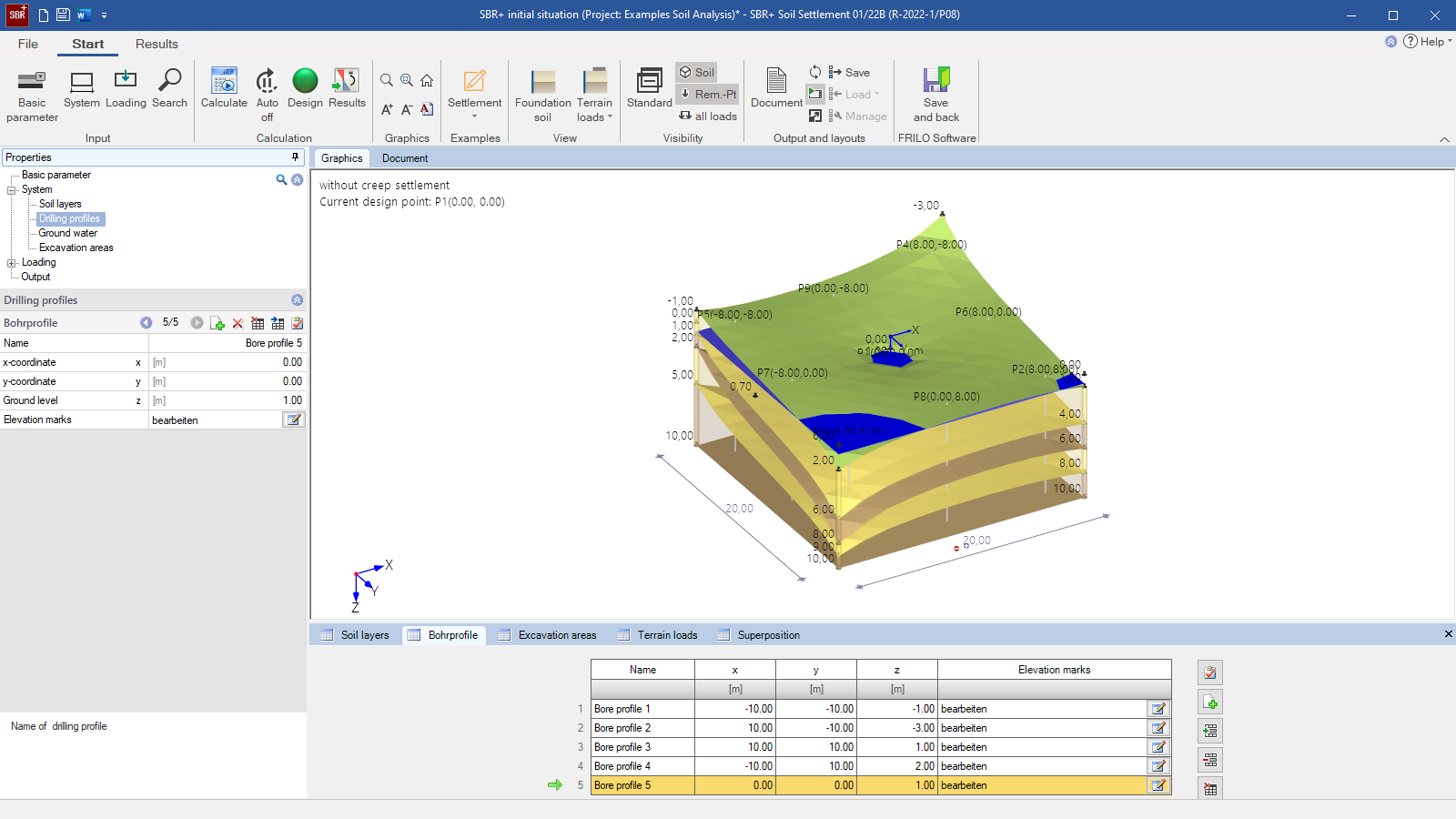Screen dimensions: 1456x819
Task: Select Ground water in the tree
Action: click(67, 233)
